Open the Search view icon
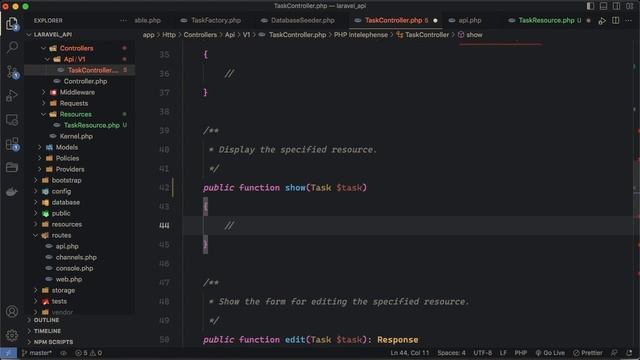Viewport: 640px width, 360px height. (x=12, y=47)
